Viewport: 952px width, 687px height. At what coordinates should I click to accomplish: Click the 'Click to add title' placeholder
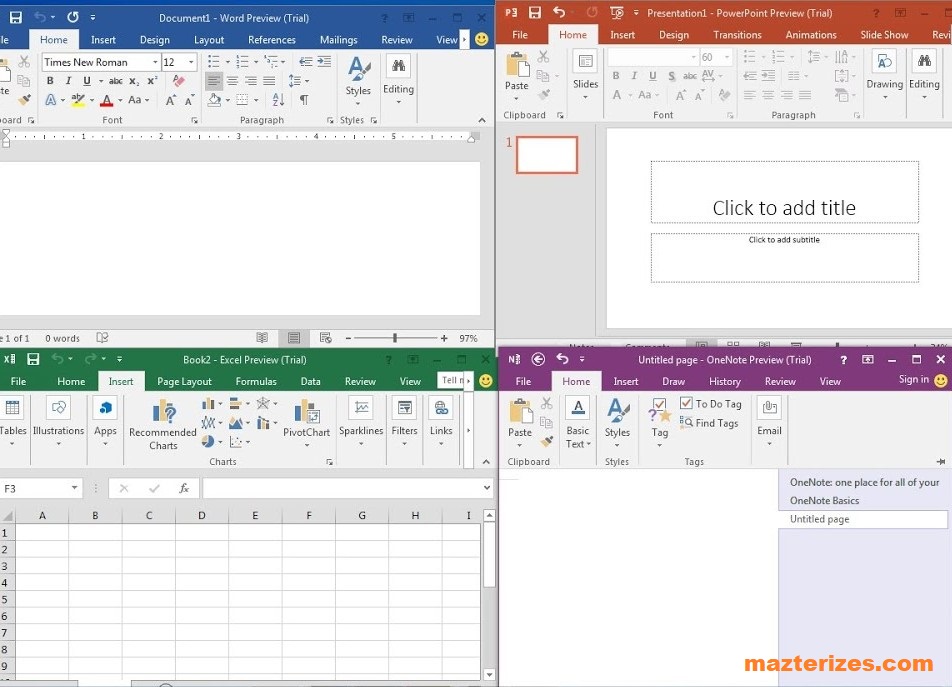point(784,192)
